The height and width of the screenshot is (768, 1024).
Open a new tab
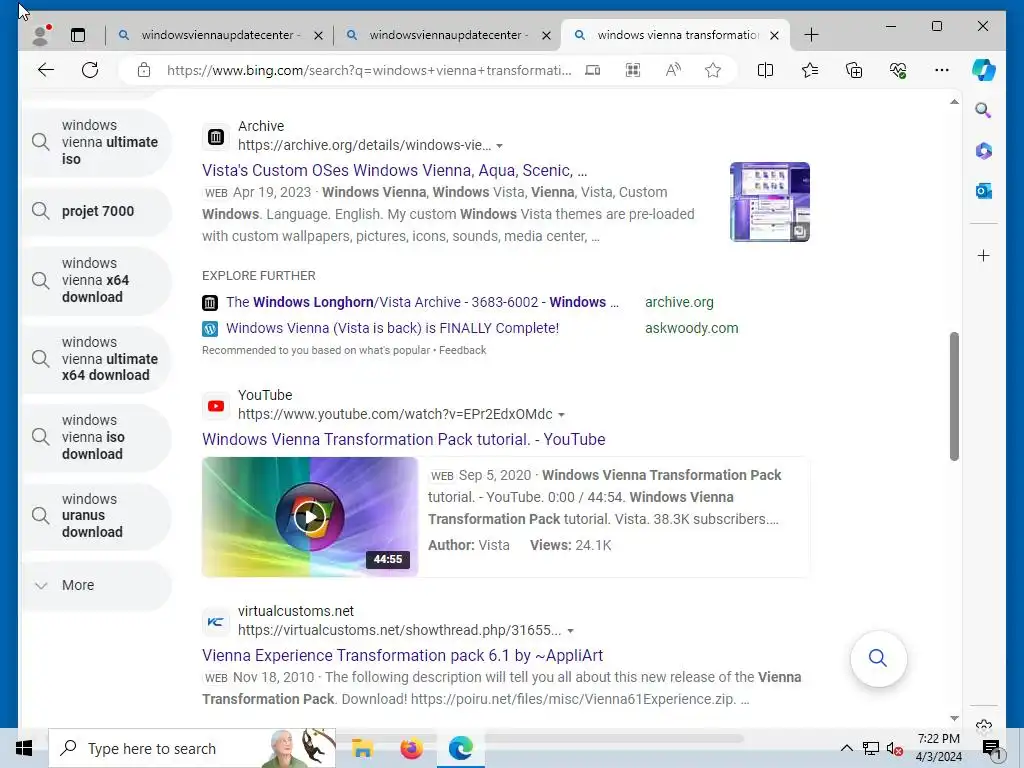pos(811,35)
